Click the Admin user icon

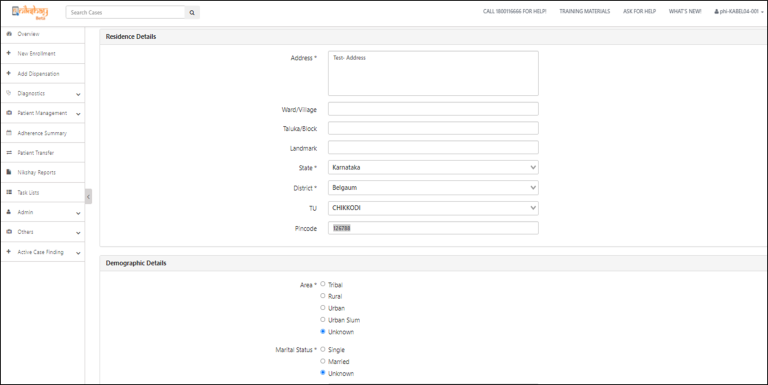click(x=9, y=212)
